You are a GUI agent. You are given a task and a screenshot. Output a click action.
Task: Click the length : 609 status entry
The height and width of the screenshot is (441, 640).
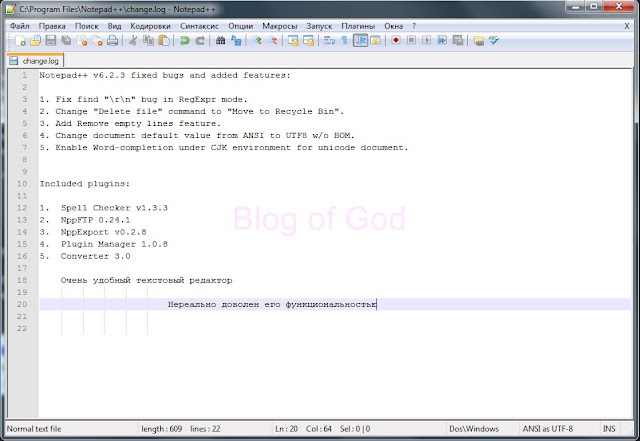[162, 429]
